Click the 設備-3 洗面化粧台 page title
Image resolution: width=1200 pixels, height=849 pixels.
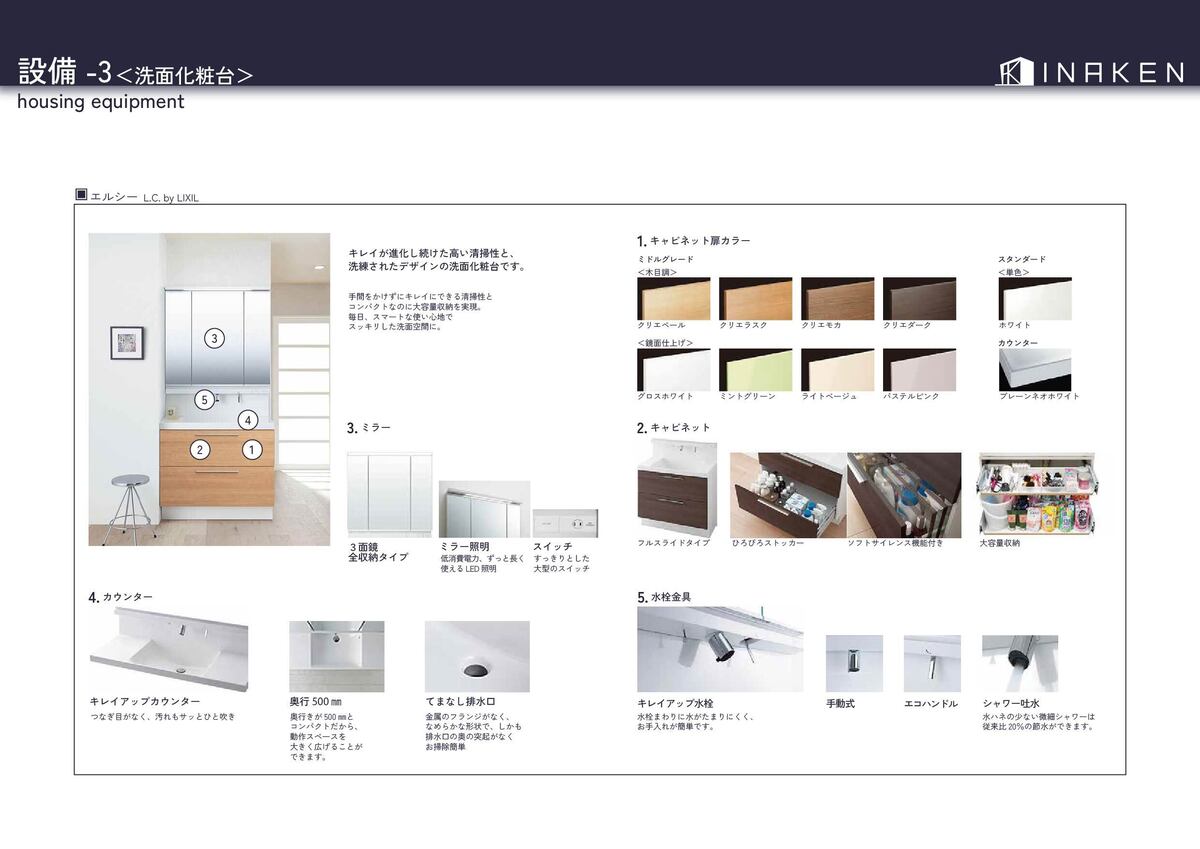pyautogui.click(x=135, y=73)
